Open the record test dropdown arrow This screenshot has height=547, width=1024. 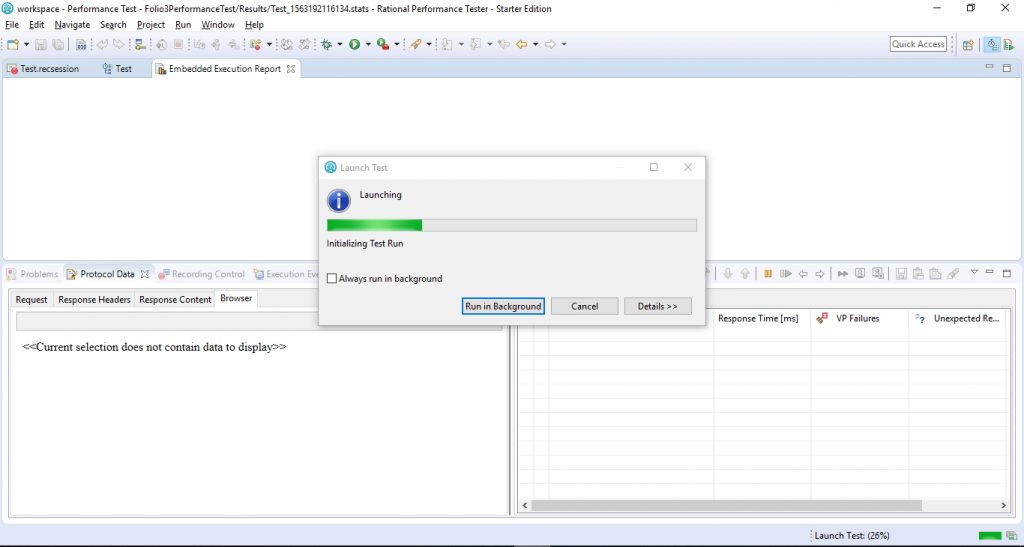[x=269, y=44]
